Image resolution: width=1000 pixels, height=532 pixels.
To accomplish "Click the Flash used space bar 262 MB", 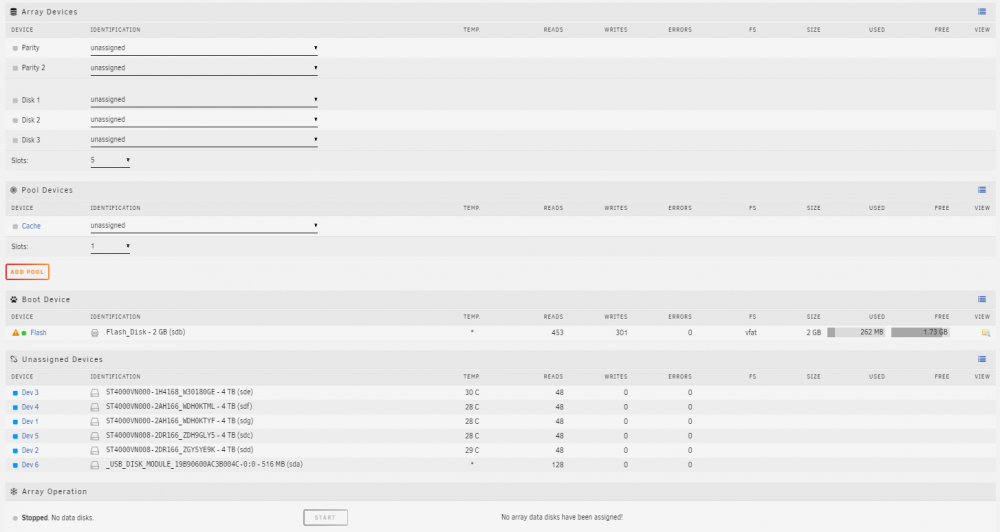I will click(x=856, y=332).
